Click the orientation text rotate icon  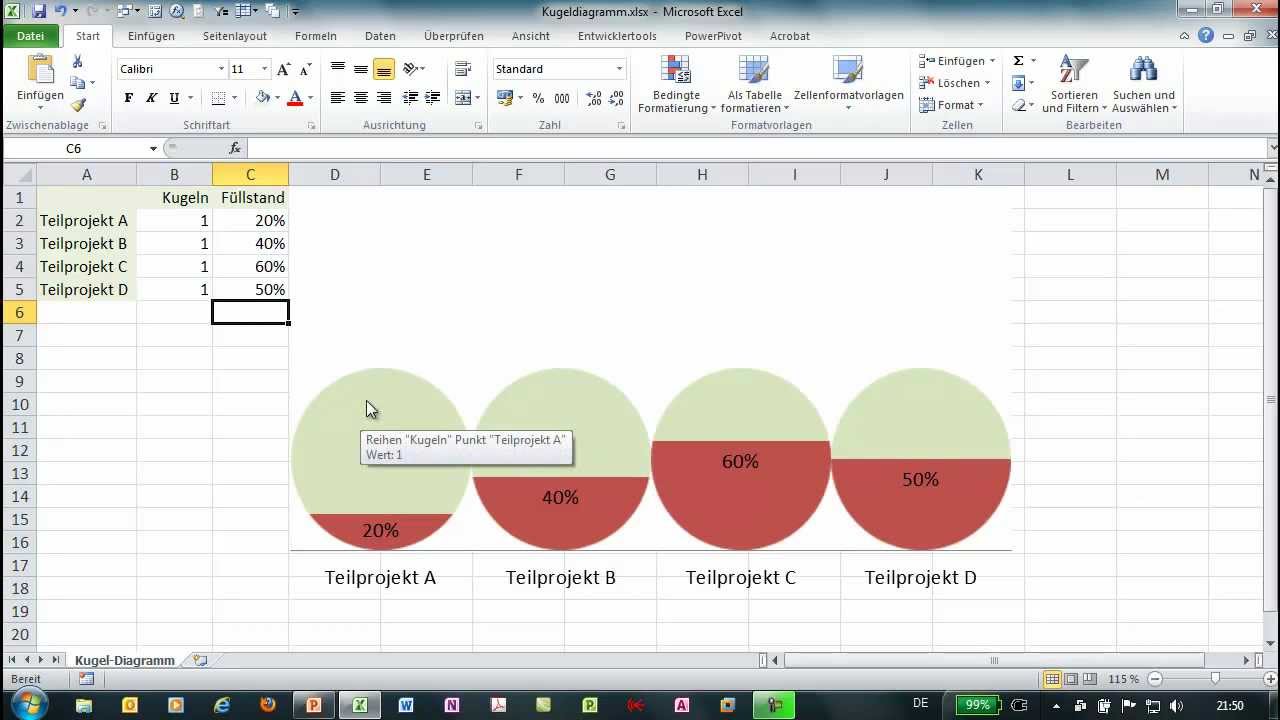(410, 69)
